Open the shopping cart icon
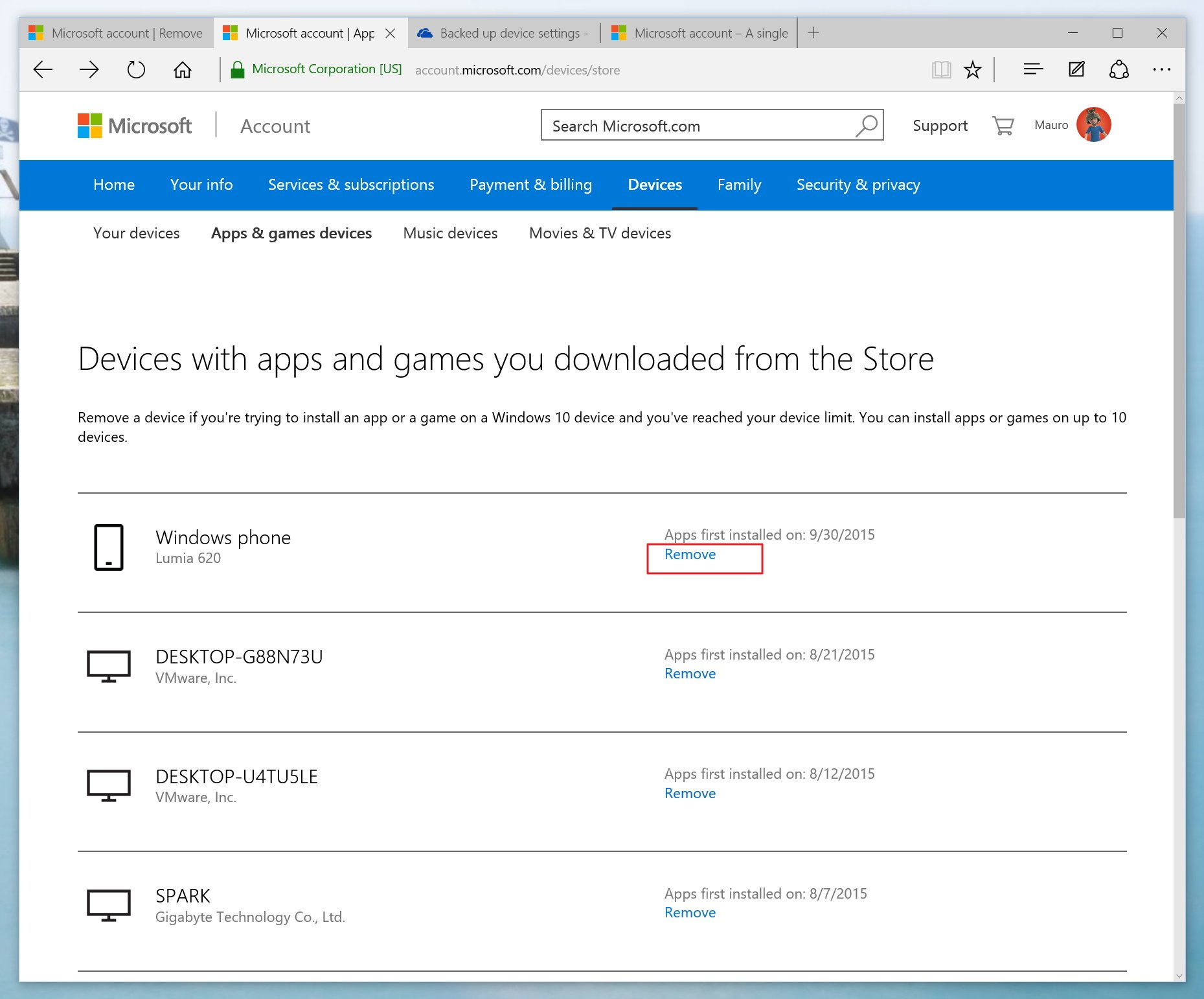 coord(1003,126)
